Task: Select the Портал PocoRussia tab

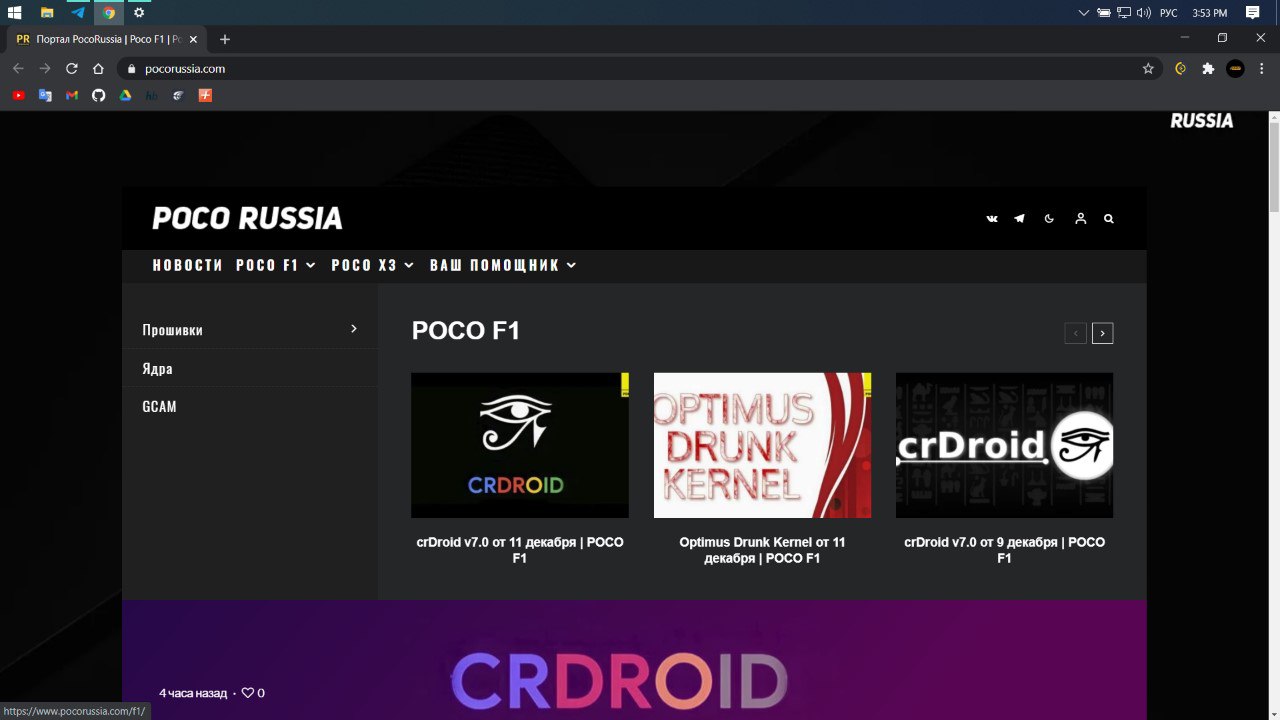Action: click(x=107, y=39)
